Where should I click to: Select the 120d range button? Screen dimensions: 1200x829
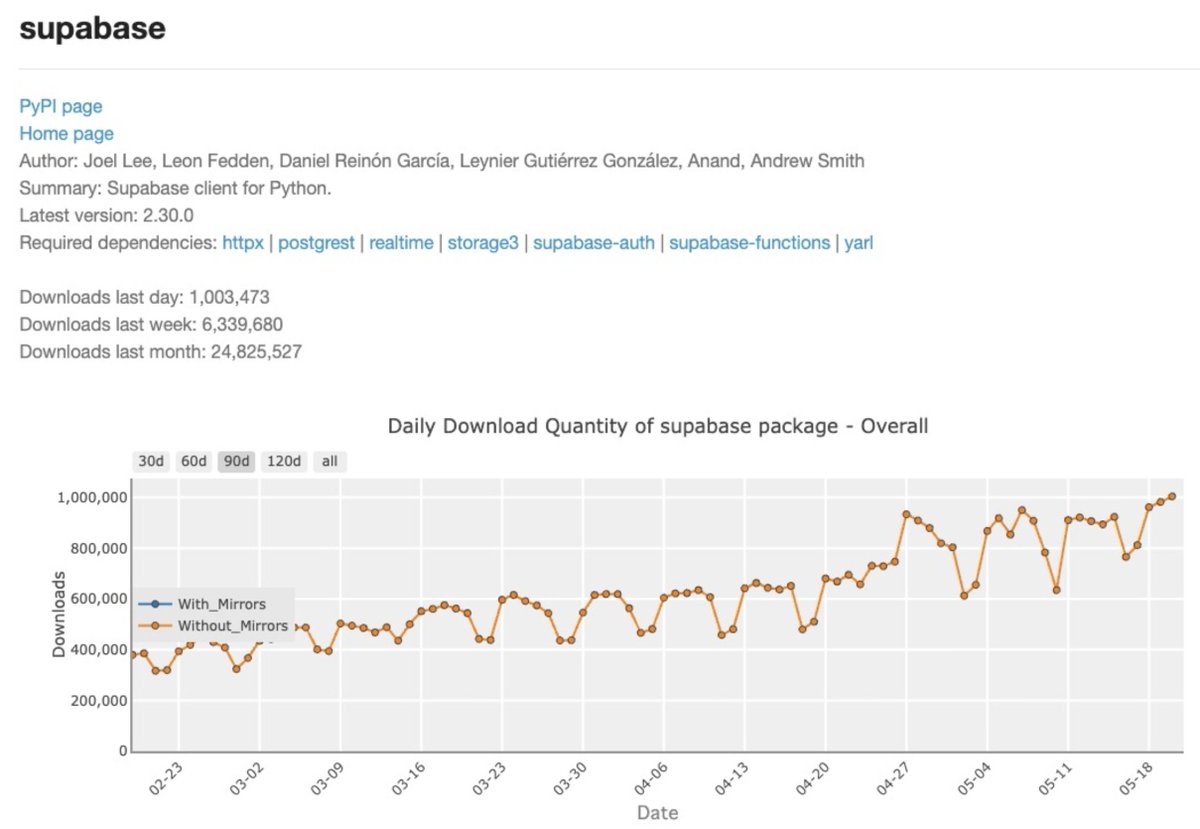284,461
